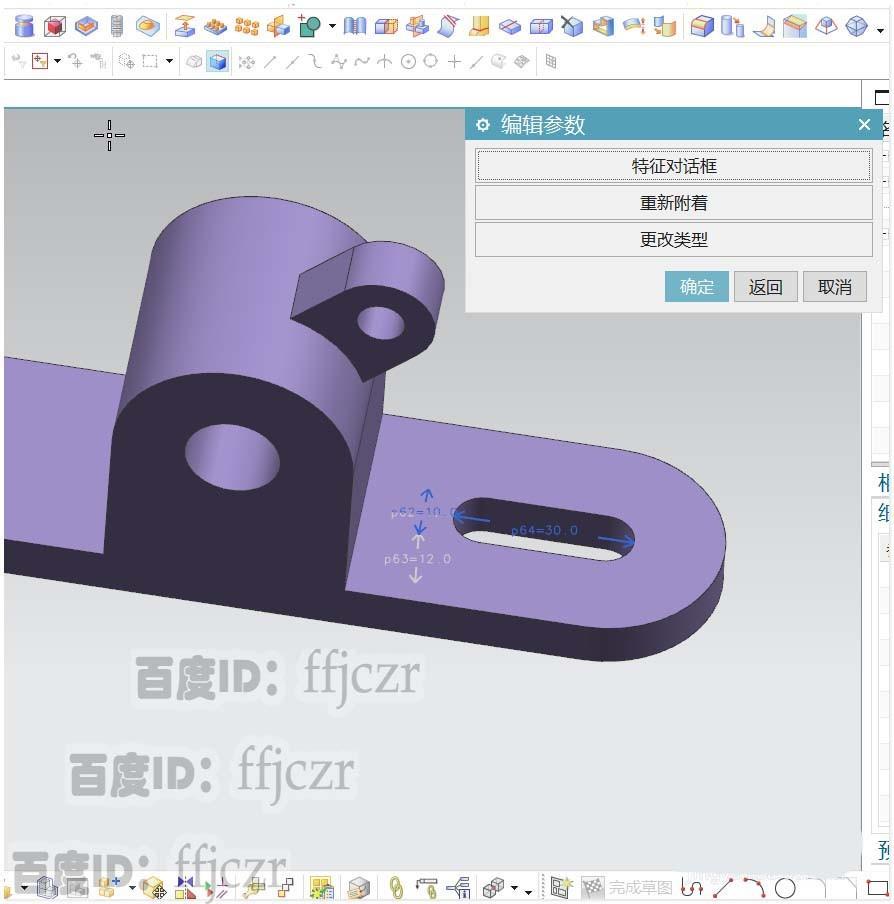Expand the dropdown arrow in the bottom toolbar

(517, 889)
